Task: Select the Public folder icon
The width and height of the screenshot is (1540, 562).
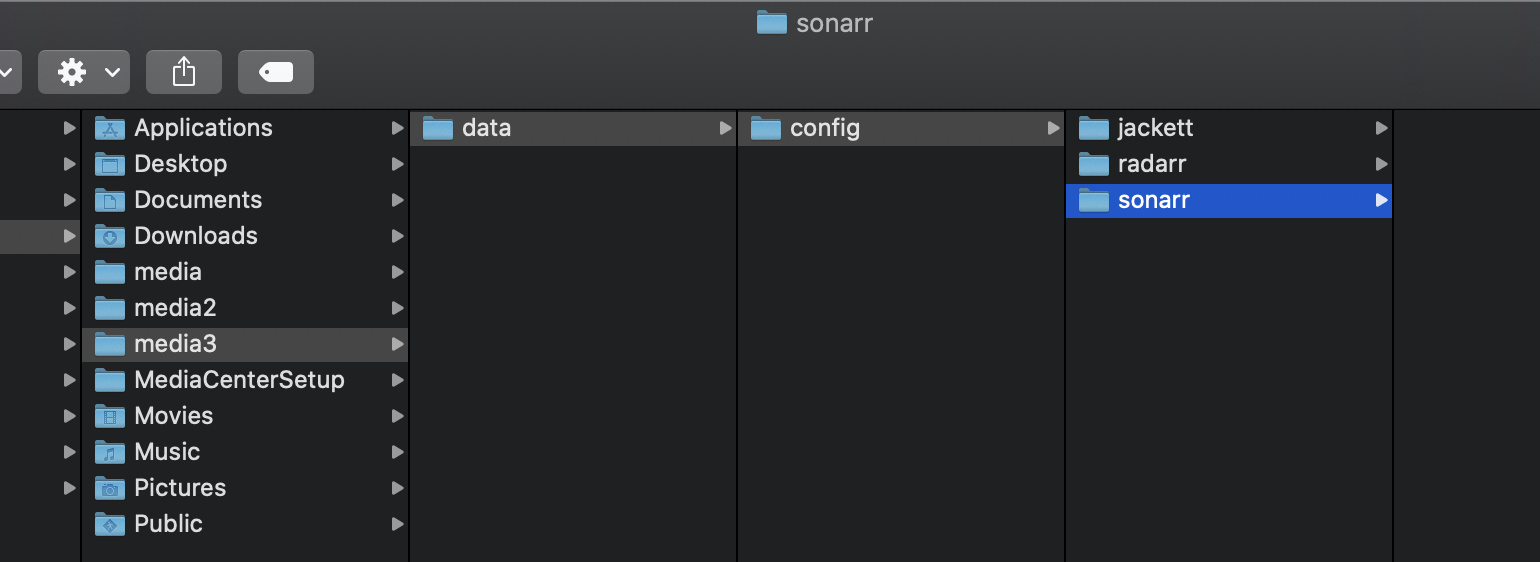Action: click(x=110, y=524)
